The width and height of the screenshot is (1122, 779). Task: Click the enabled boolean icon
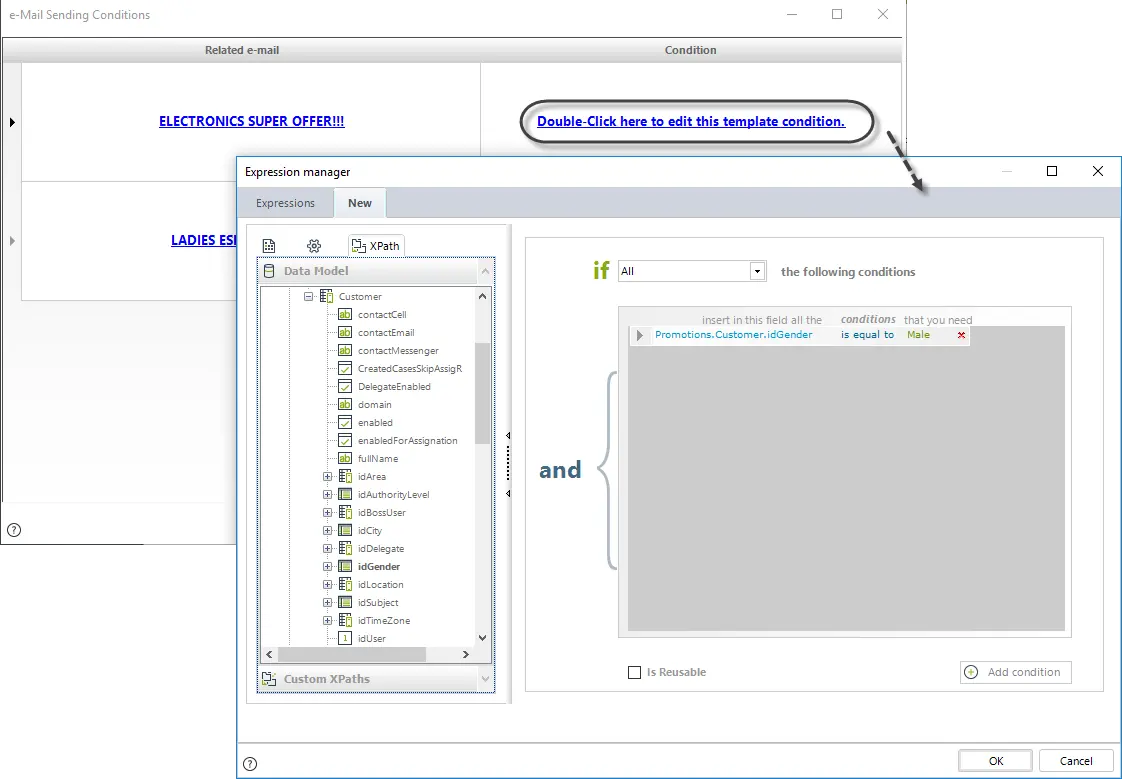point(345,423)
